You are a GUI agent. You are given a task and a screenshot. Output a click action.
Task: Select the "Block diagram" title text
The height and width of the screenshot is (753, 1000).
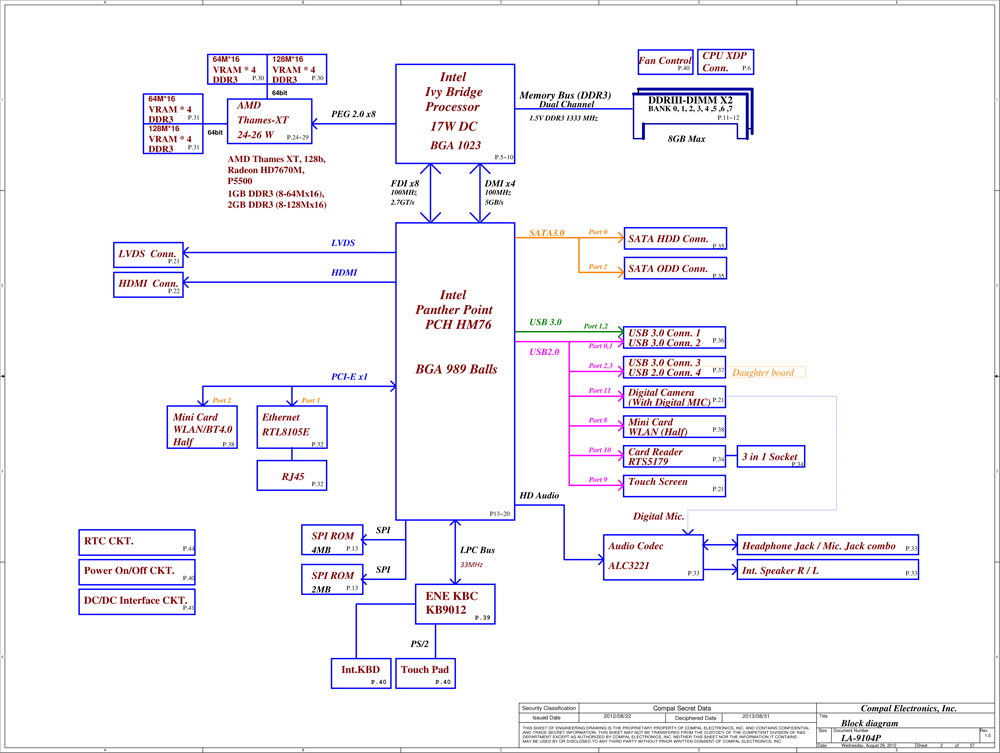869,723
